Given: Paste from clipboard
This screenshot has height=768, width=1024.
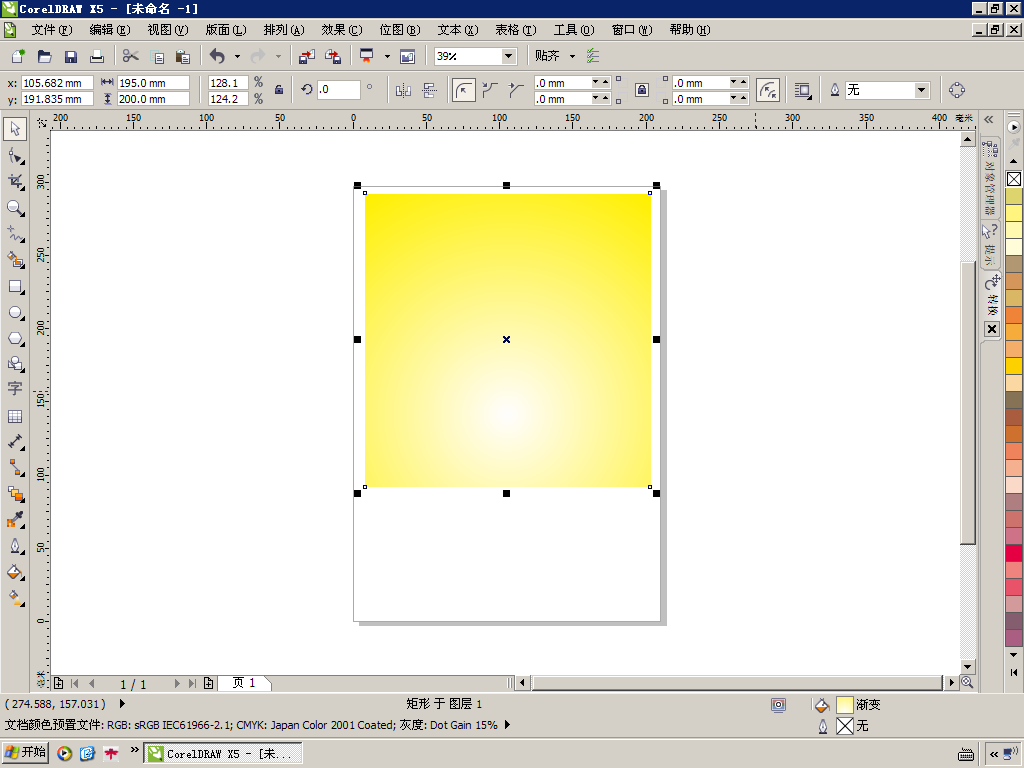Looking at the screenshot, I should 184,56.
